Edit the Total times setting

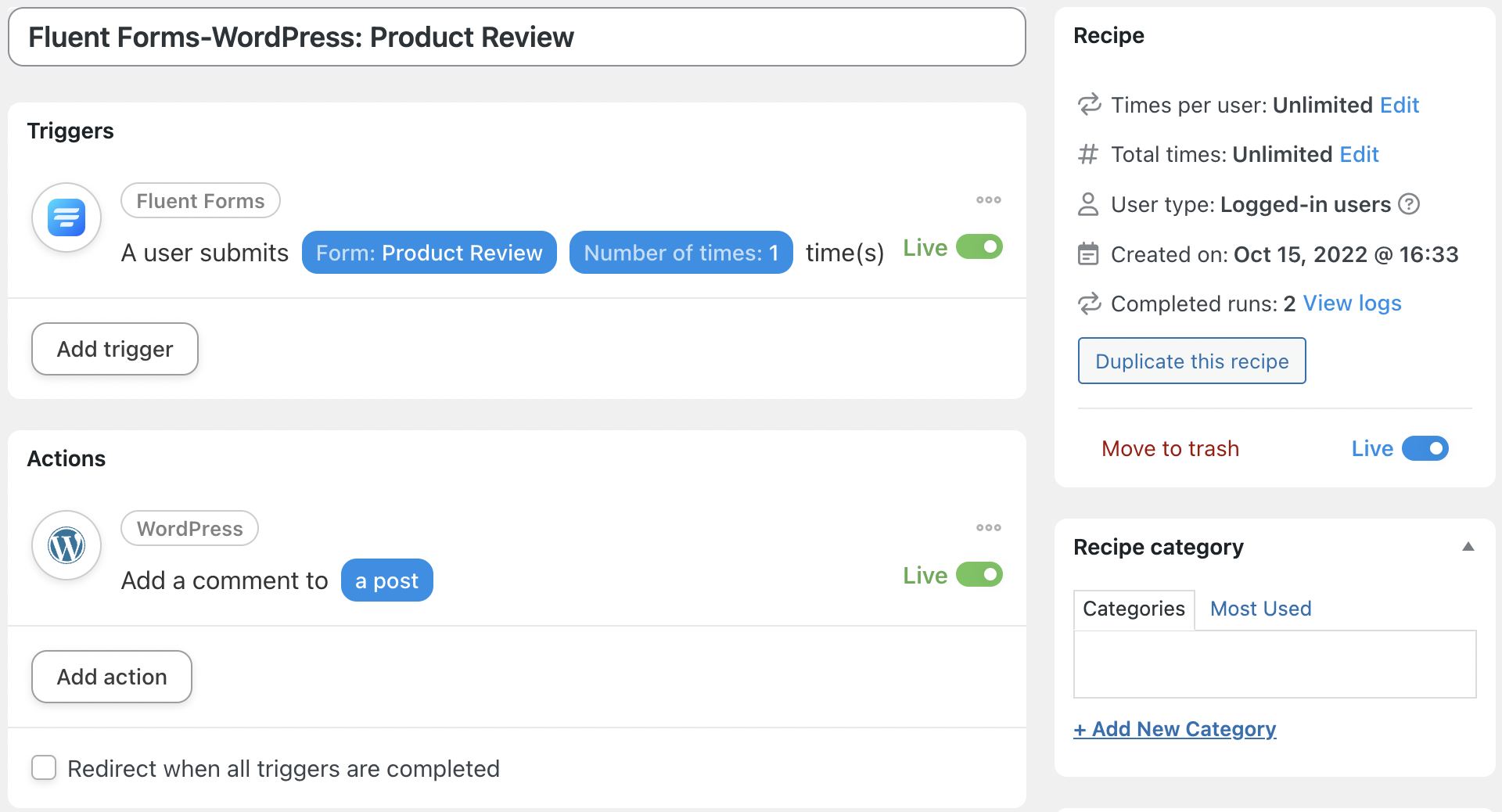click(1359, 154)
